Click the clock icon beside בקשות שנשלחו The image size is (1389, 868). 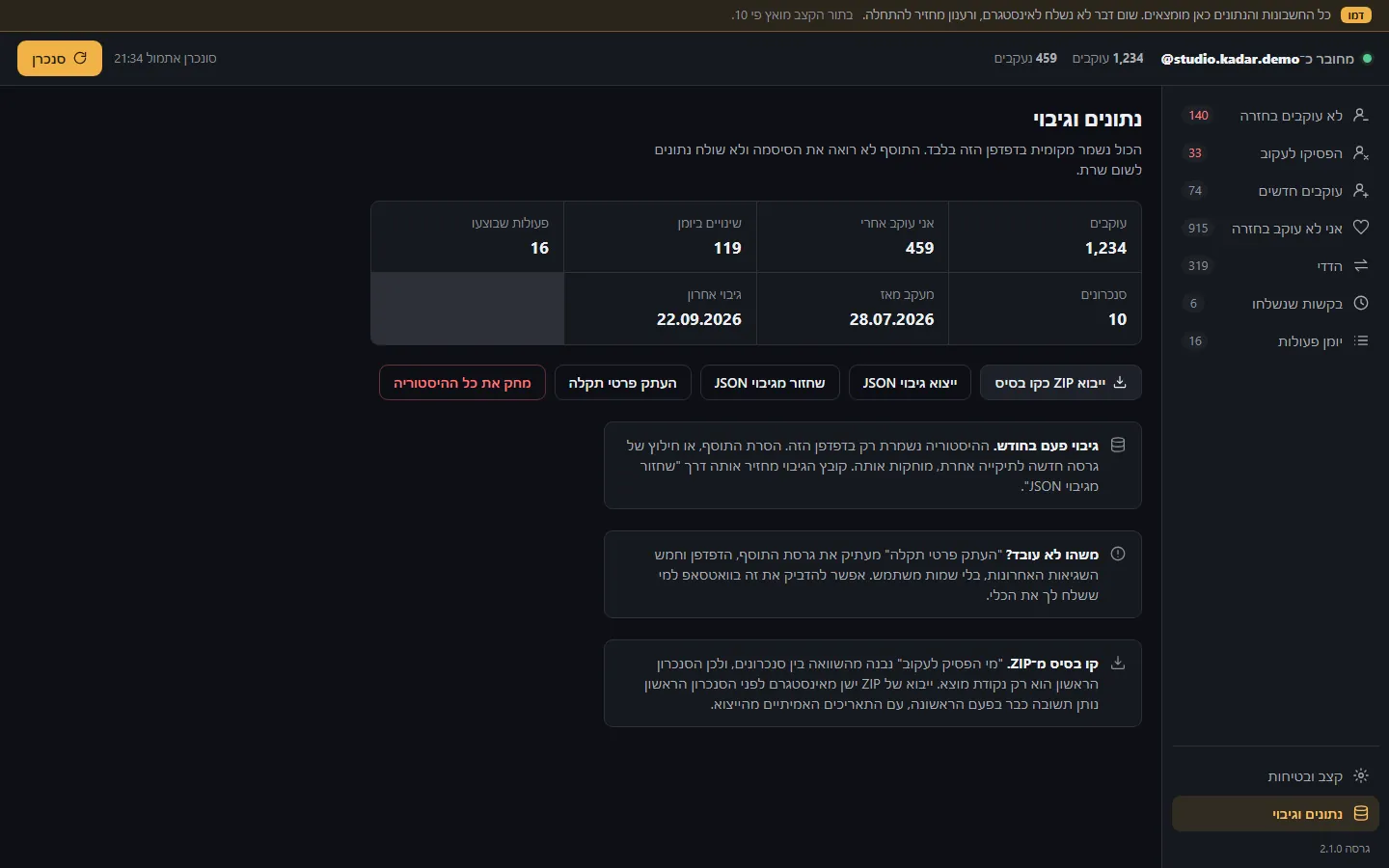[1361, 303]
